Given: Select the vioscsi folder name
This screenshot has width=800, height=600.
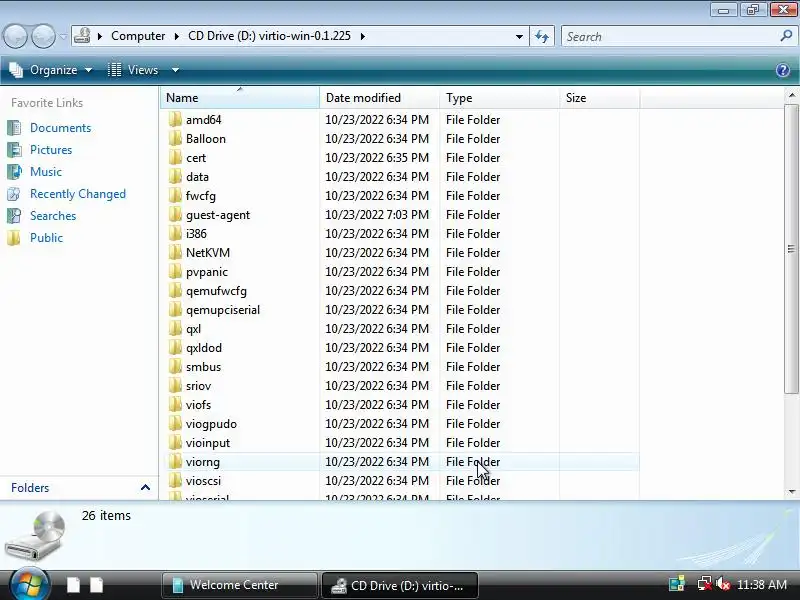Looking at the screenshot, I should tap(203, 481).
